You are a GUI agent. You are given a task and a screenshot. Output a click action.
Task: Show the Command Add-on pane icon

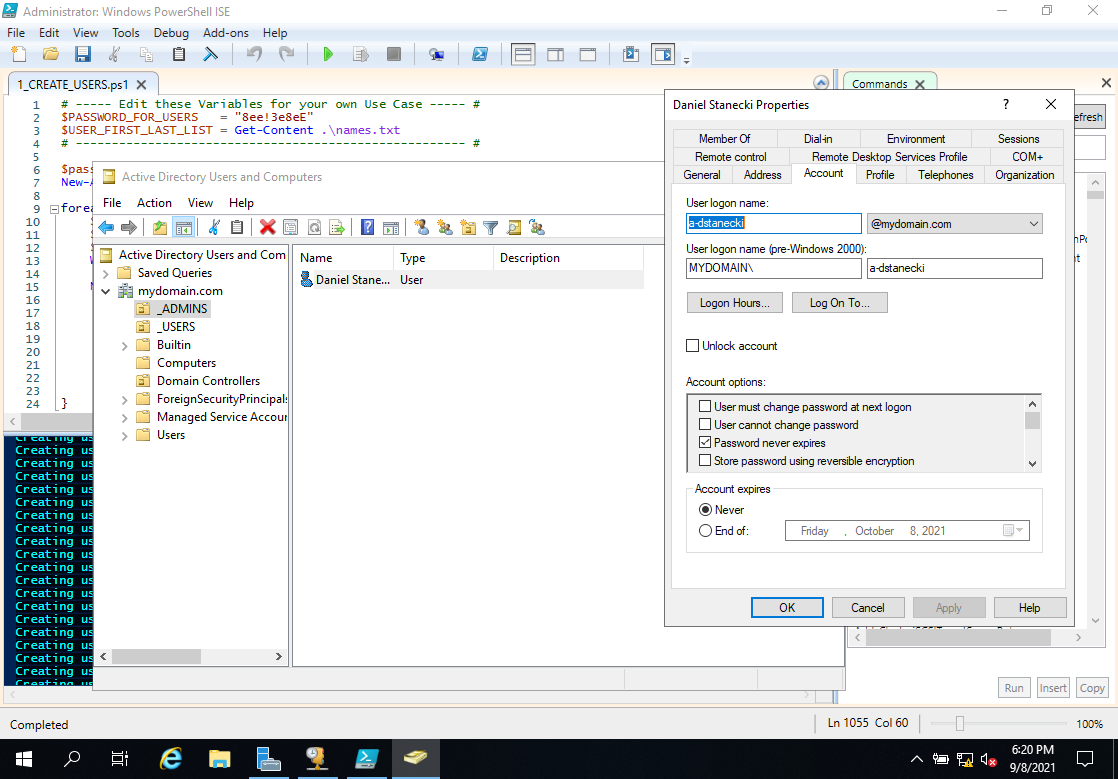click(x=663, y=54)
